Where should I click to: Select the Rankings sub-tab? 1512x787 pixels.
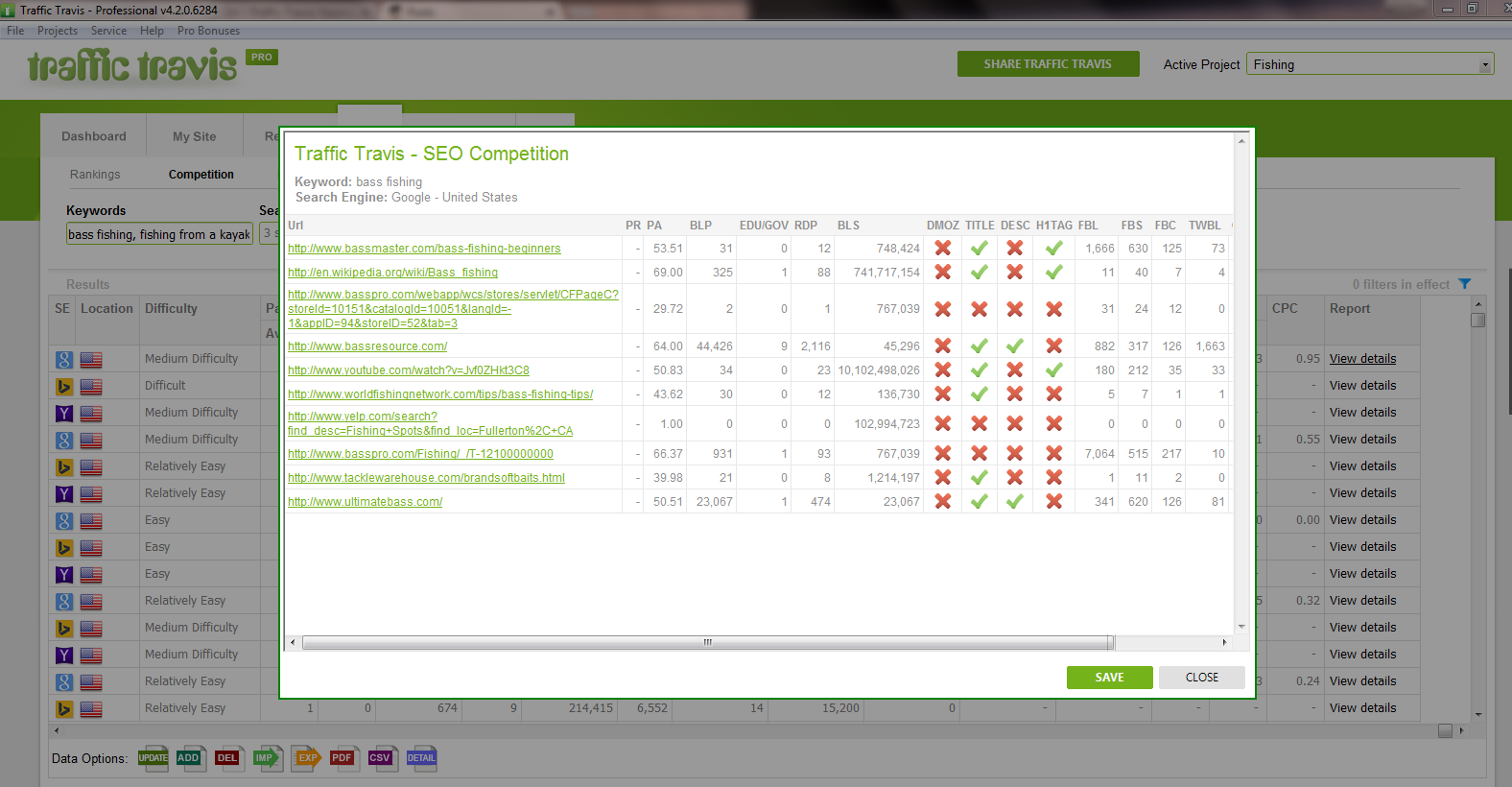[95, 175]
